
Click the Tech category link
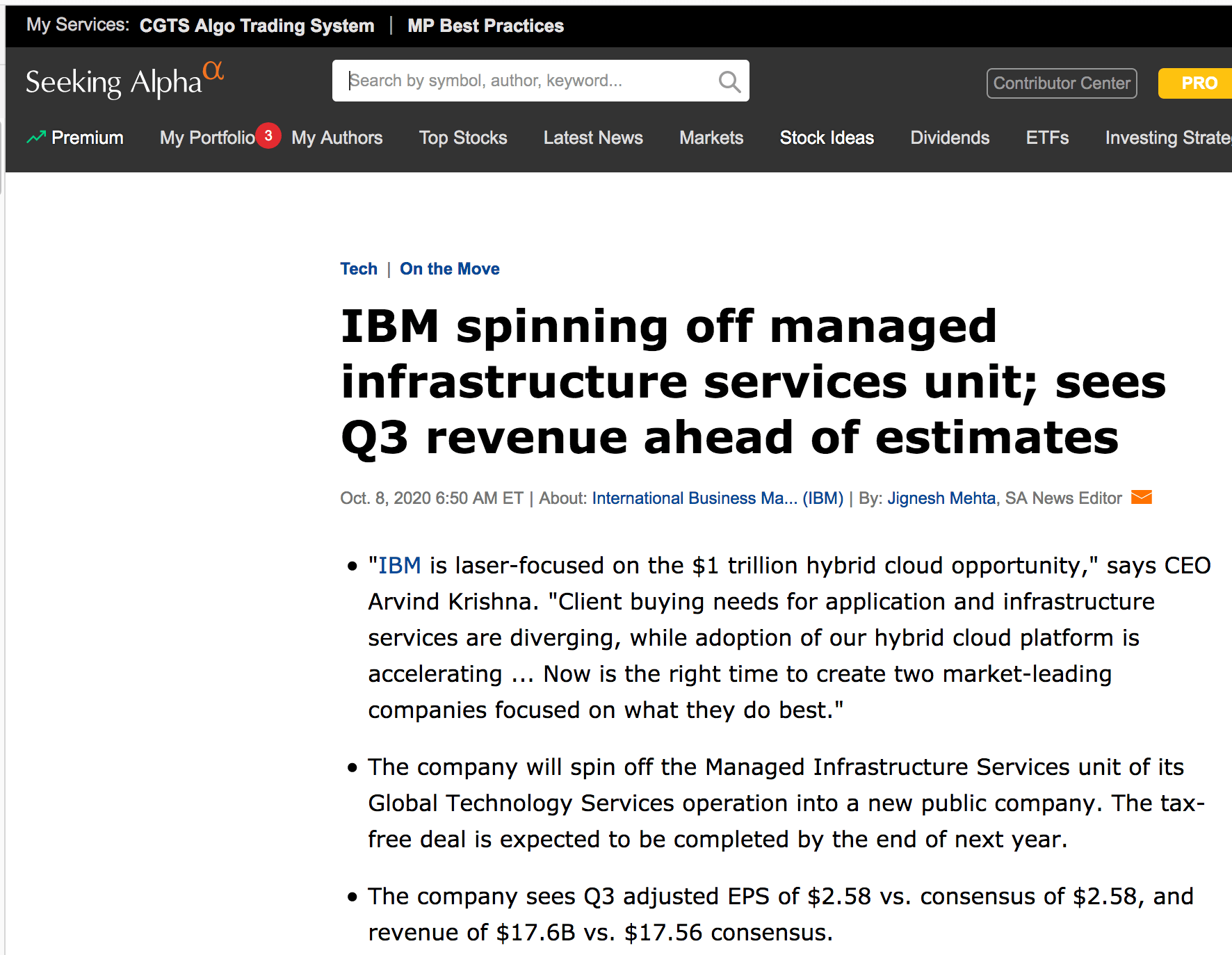[x=359, y=269]
